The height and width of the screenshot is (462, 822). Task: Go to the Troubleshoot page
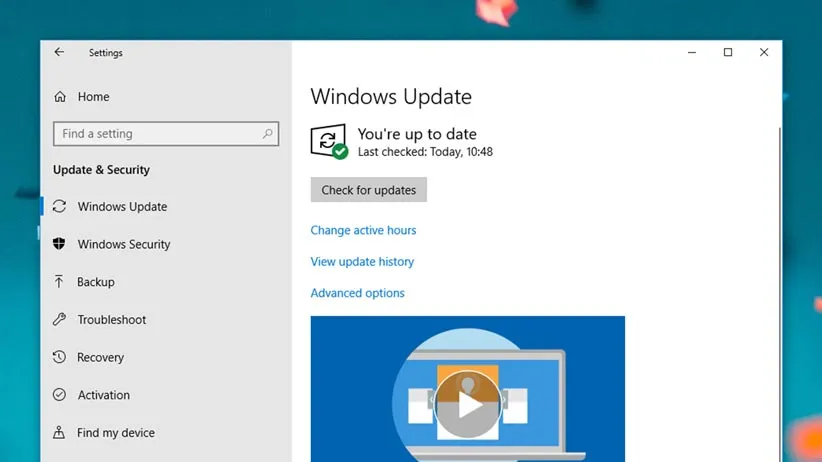(x=112, y=320)
